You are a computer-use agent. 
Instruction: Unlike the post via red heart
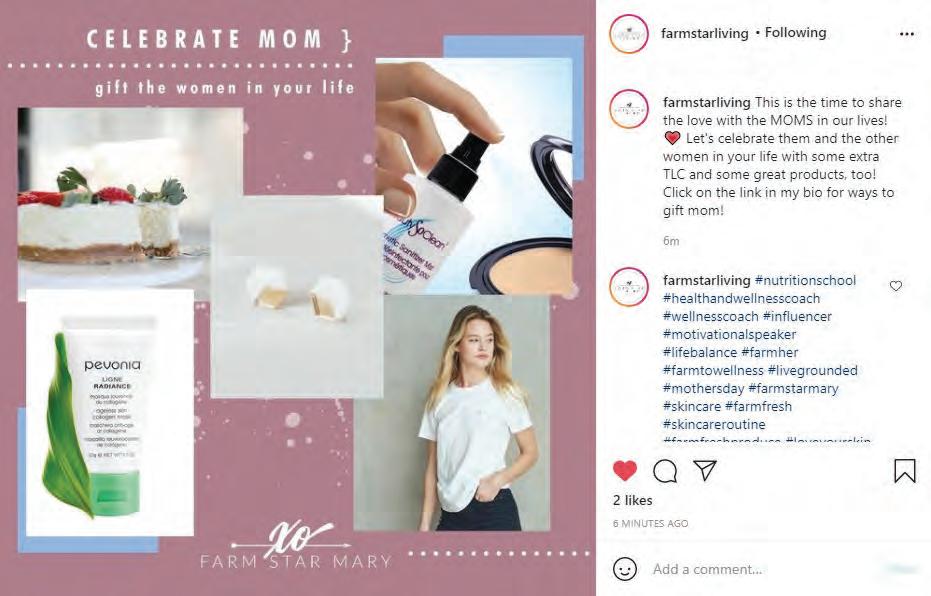[x=624, y=471]
